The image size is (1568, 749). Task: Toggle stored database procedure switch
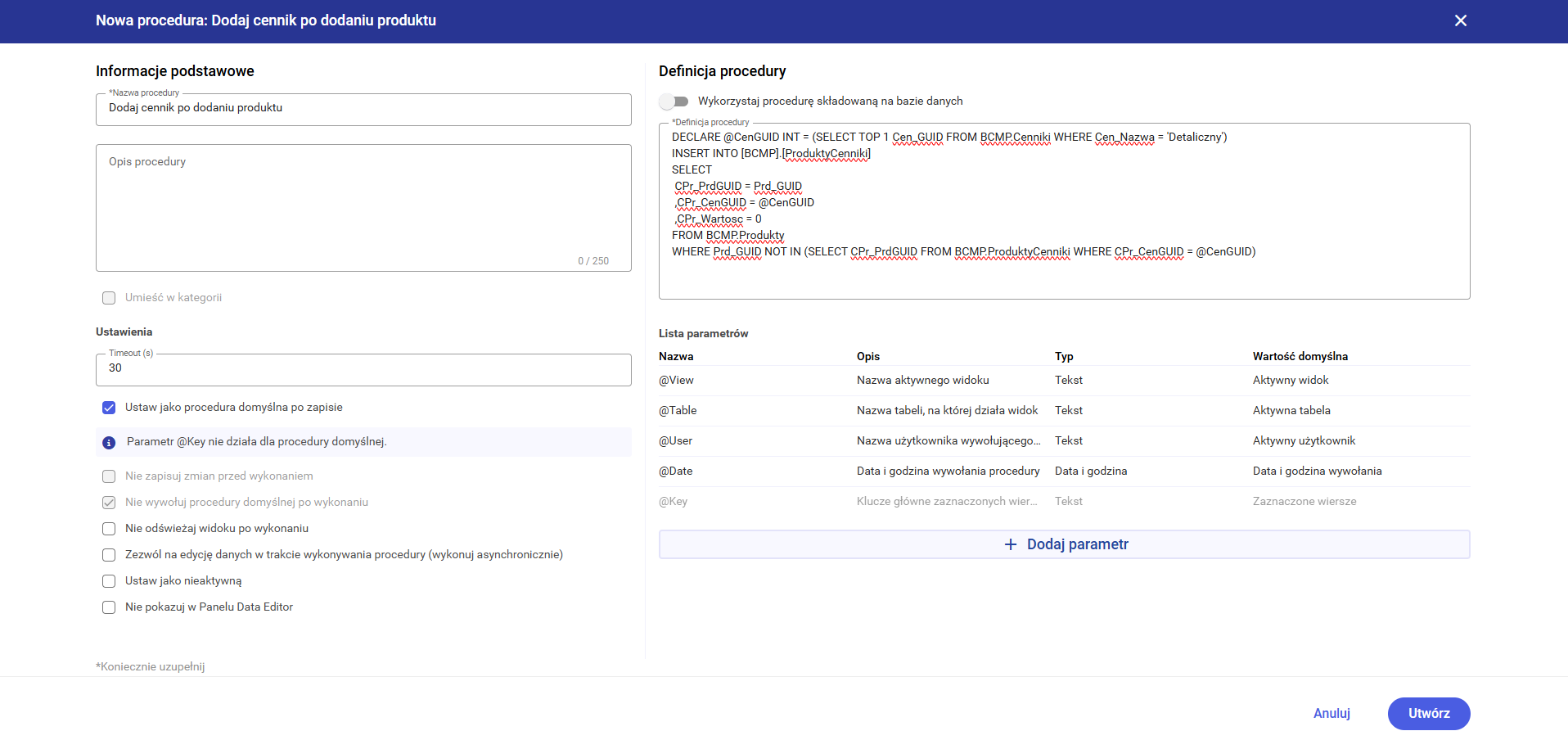(674, 102)
